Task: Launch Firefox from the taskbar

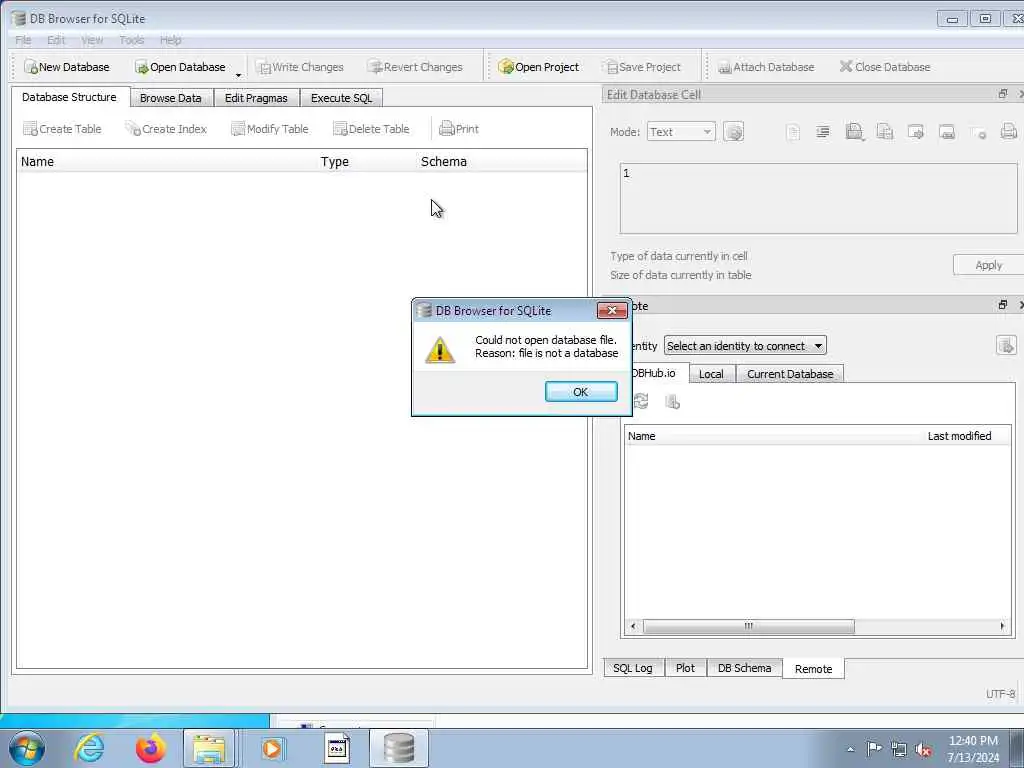Action: (x=150, y=748)
